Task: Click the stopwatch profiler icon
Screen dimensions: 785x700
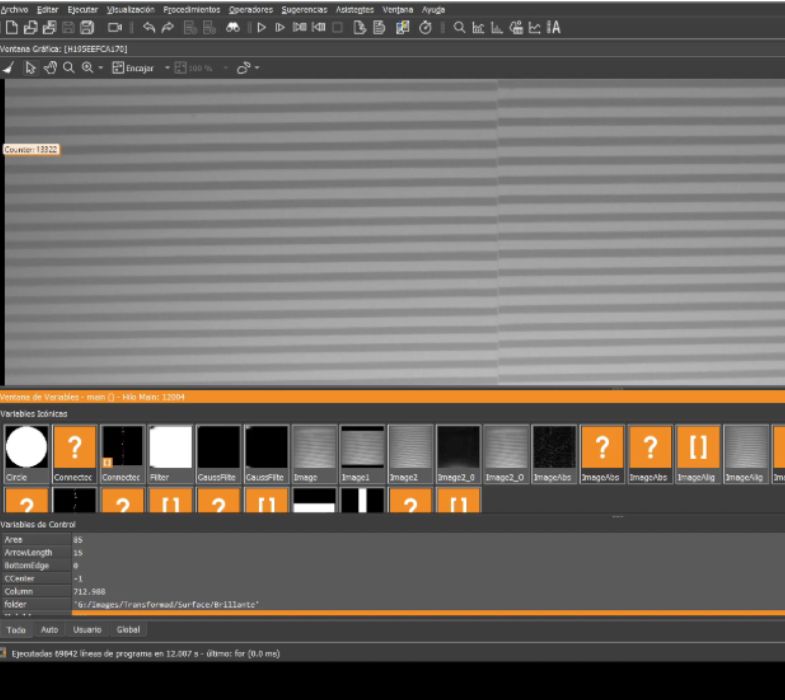Action: coord(425,27)
